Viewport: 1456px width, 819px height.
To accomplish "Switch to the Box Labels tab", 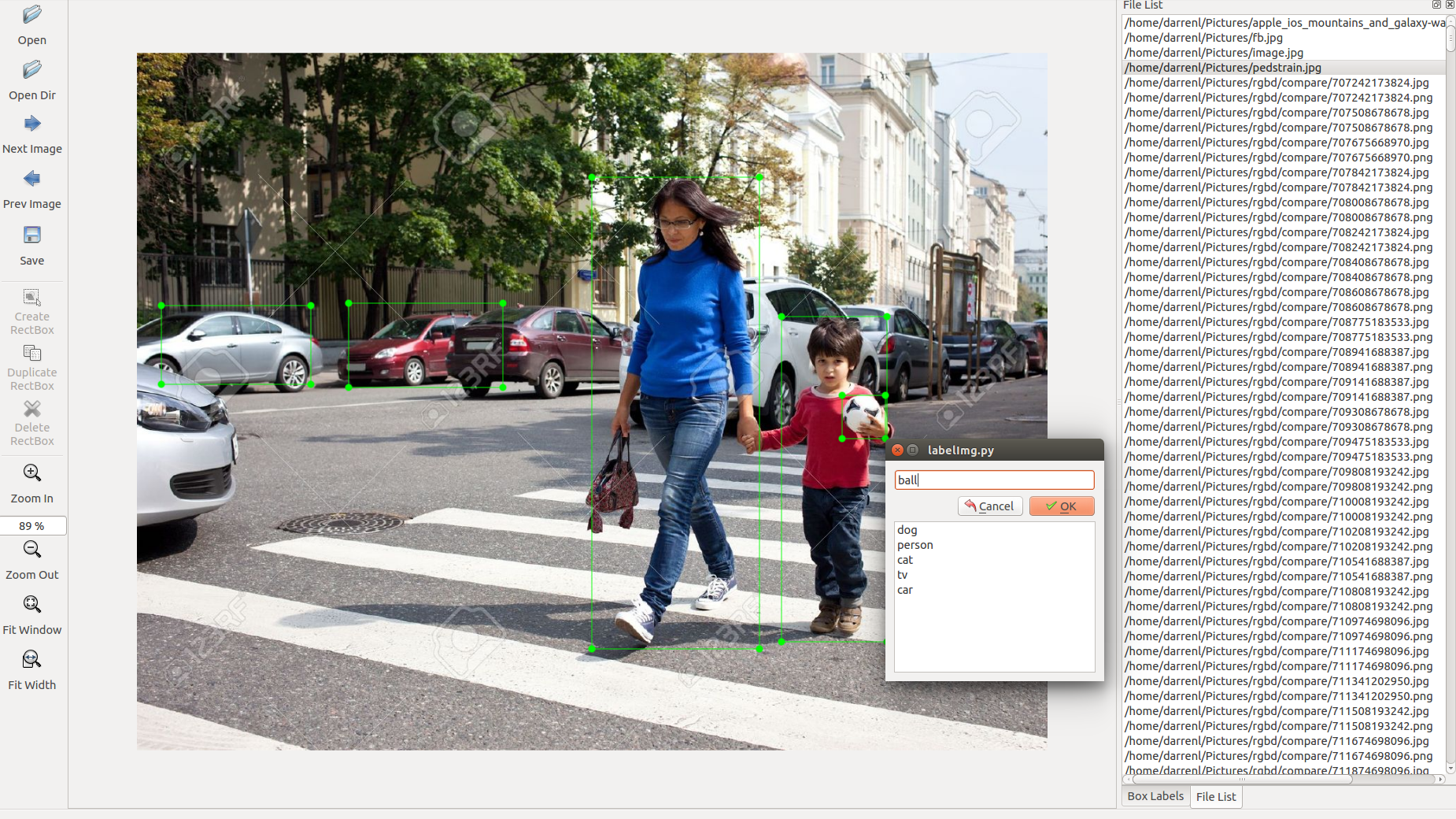I will click(1155, 796).
